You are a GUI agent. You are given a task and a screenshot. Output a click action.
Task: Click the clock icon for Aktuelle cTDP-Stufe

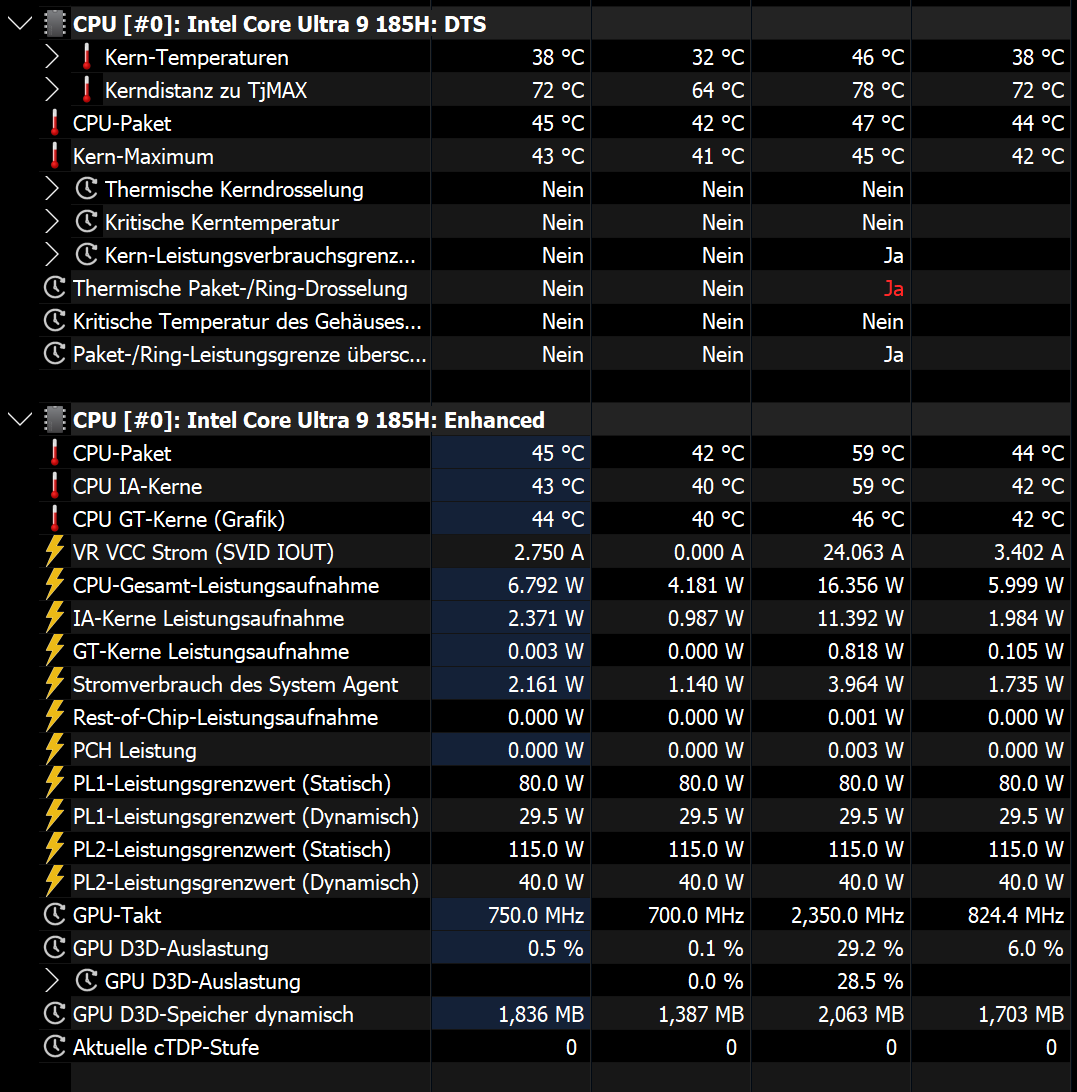point(54,1047)
